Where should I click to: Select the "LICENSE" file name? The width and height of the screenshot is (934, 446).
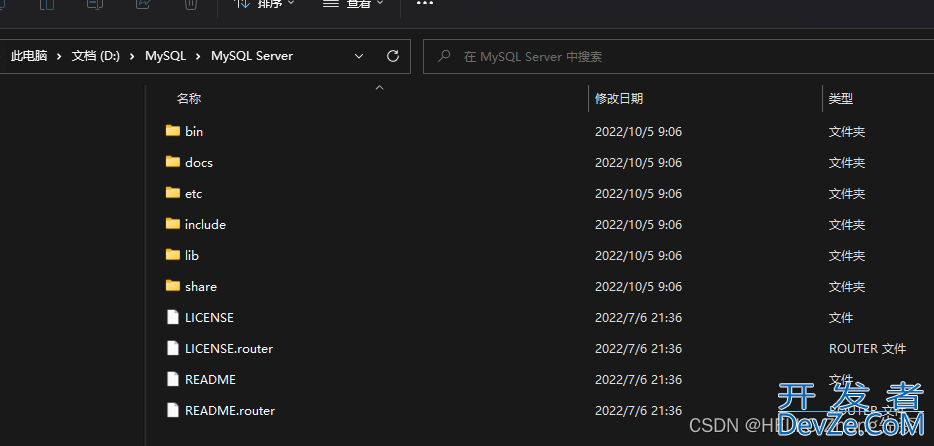210,317
